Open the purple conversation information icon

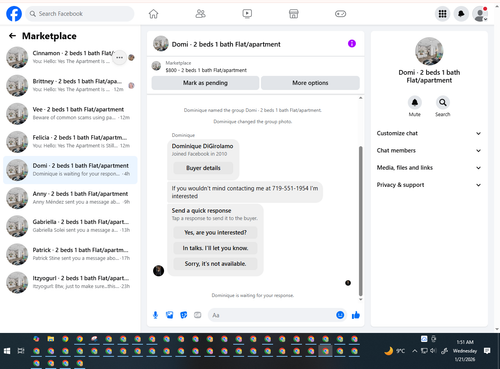click(352, 44)
